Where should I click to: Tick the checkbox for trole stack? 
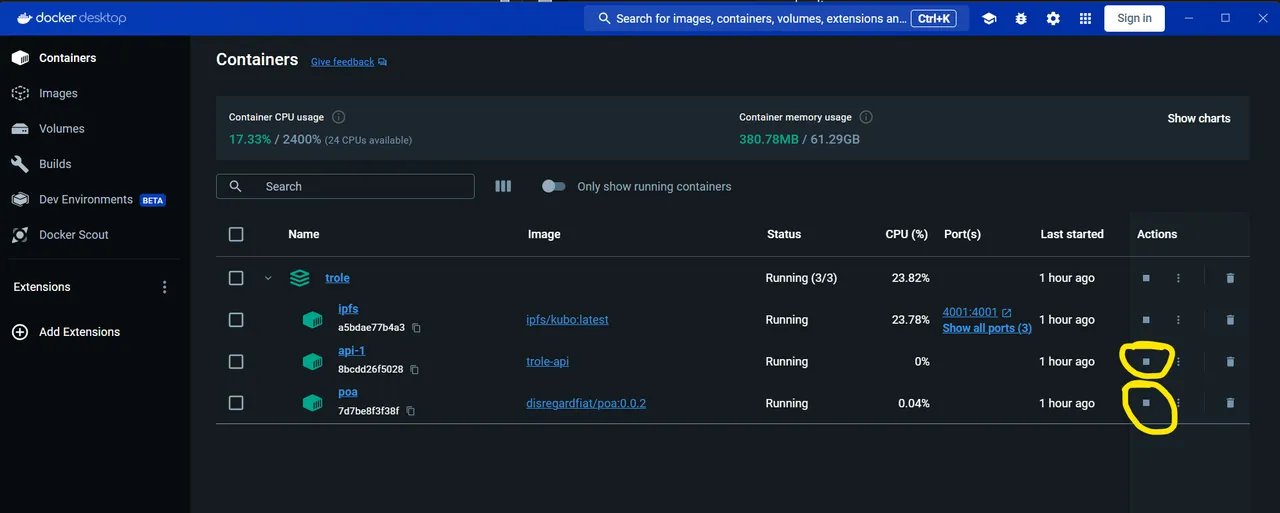tap(236, 278)
